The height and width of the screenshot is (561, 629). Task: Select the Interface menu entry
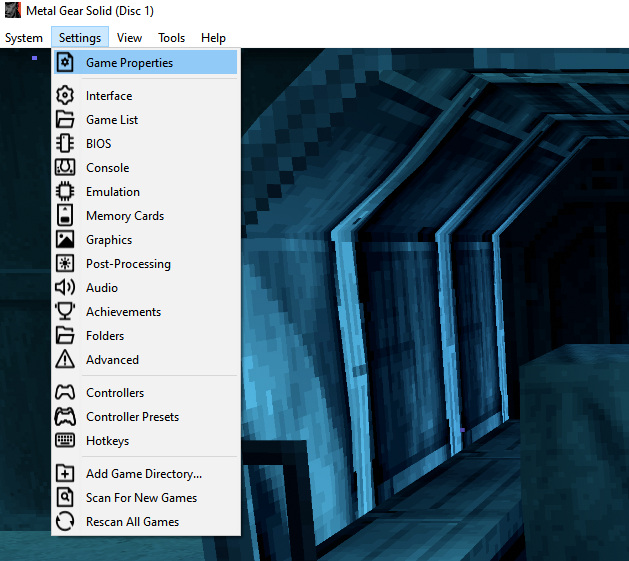(146, 96)
